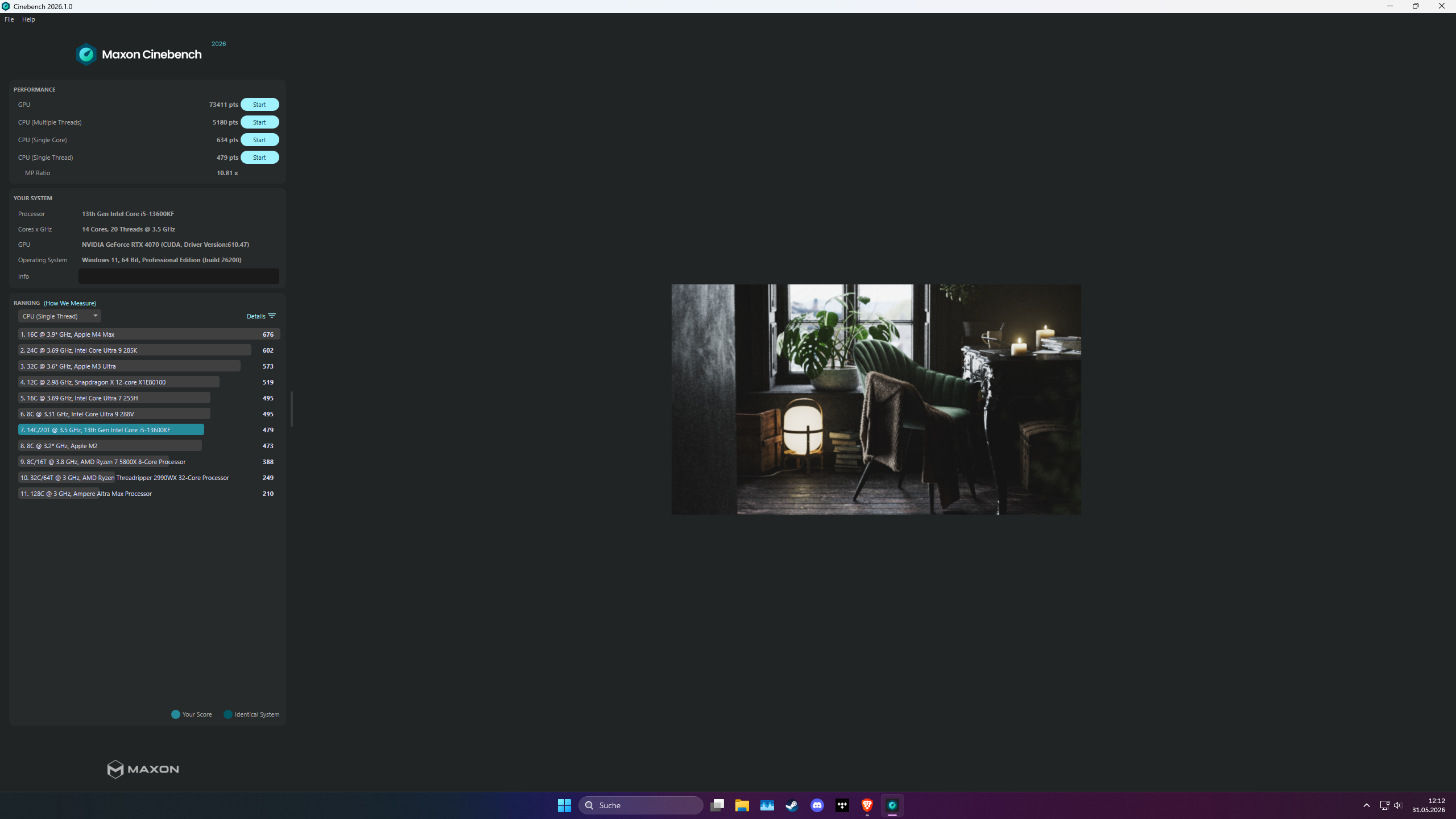Click the MP Ratio value 10.81 x
The image size is (1456, 819).
coord(227,173)
